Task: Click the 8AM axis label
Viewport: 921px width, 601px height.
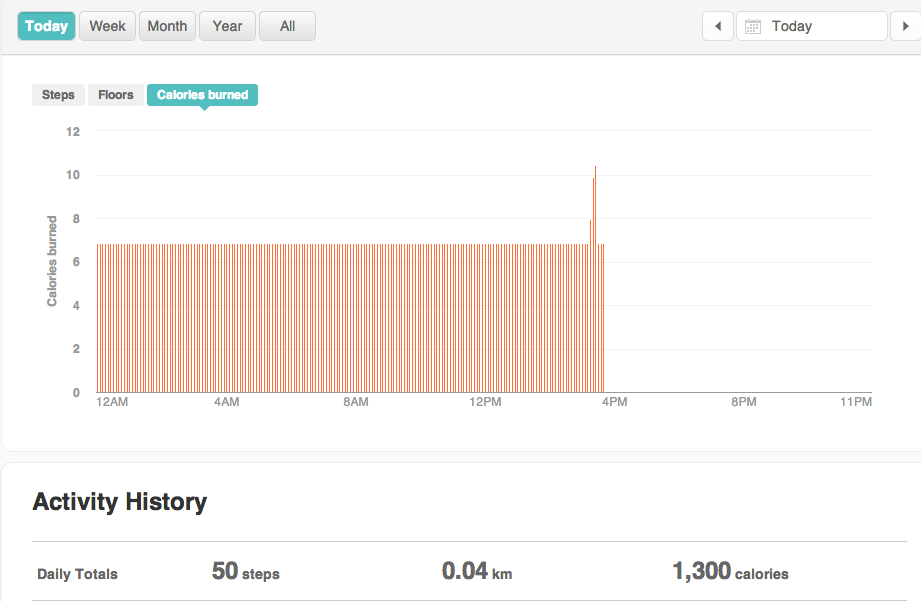Action: [x=356, y=402]
